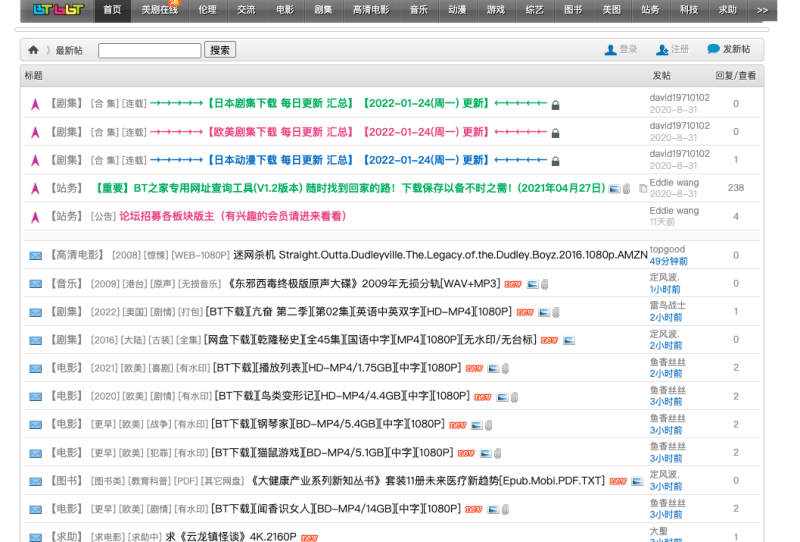This screenshot has width=800, height=542.
Task: Click the new-post speech bubble icon 发新帖
Action: 713,49
